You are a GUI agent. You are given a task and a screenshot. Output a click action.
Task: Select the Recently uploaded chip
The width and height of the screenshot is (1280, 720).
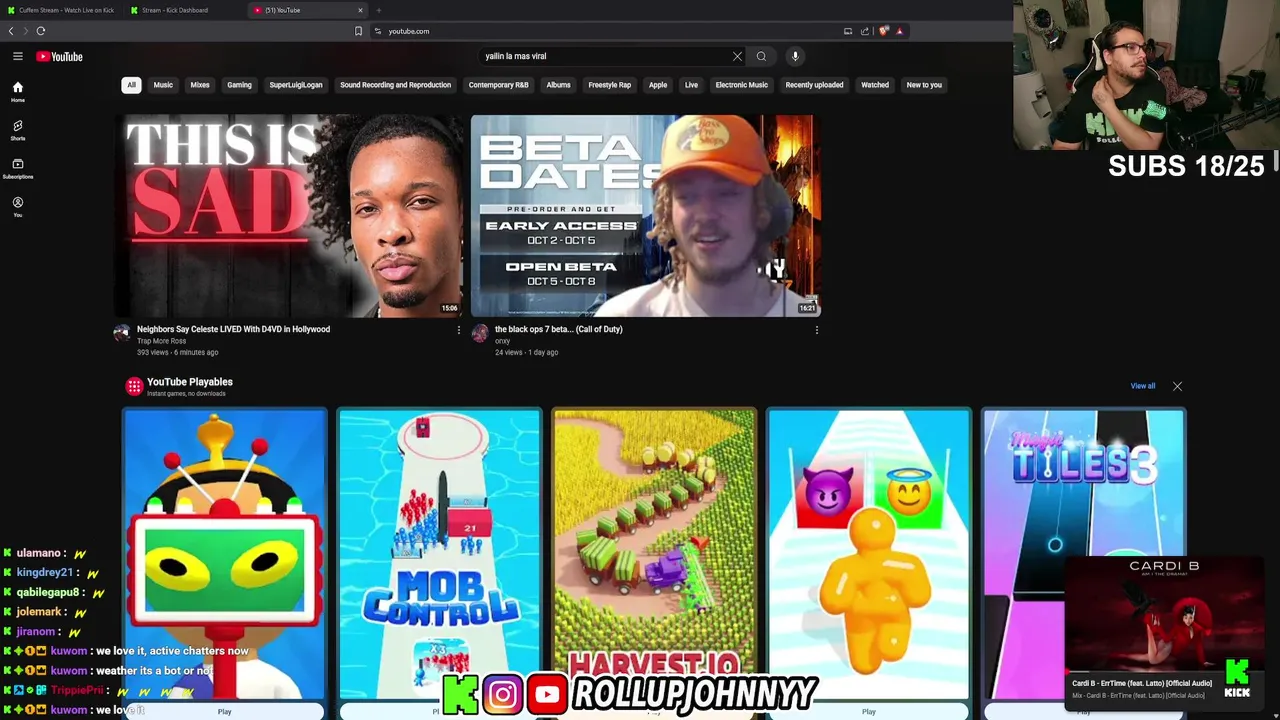tap(814, 85)
